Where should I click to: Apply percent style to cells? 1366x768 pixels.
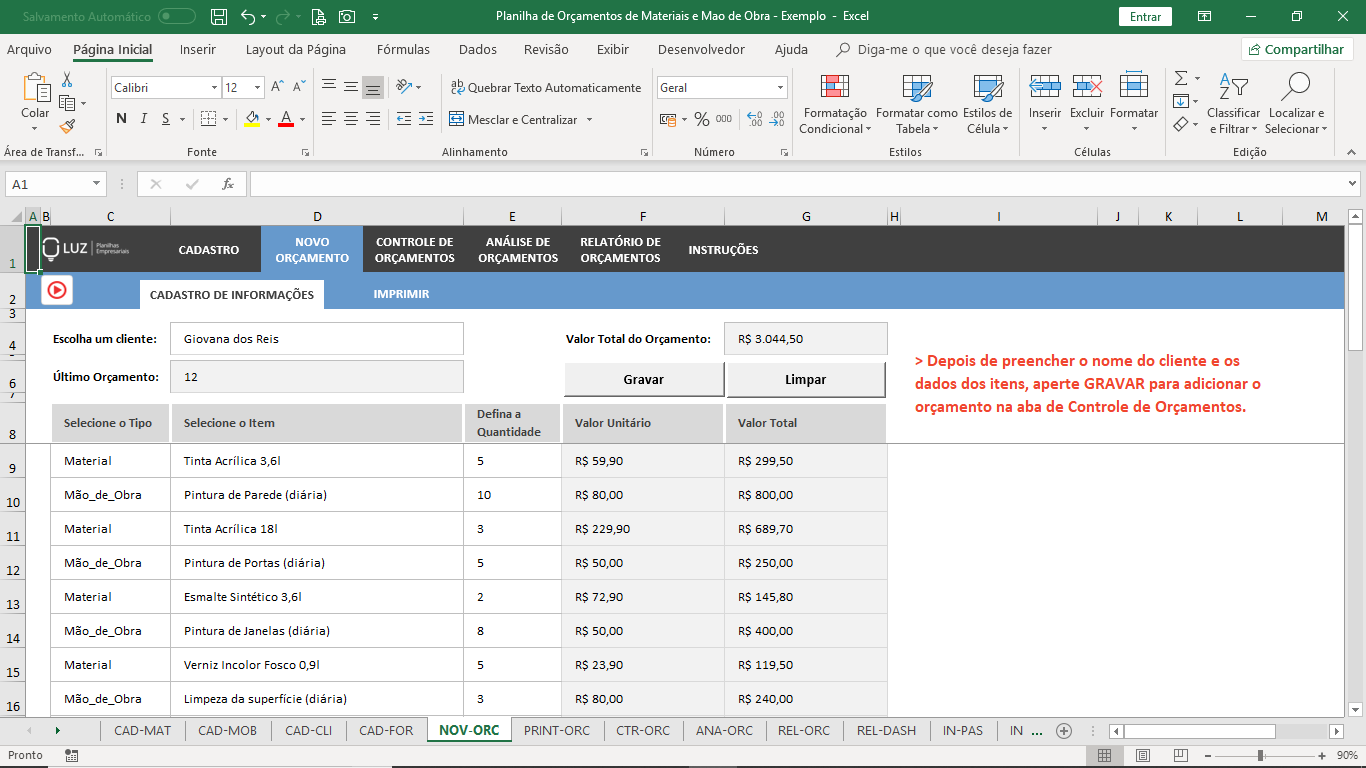702,119
